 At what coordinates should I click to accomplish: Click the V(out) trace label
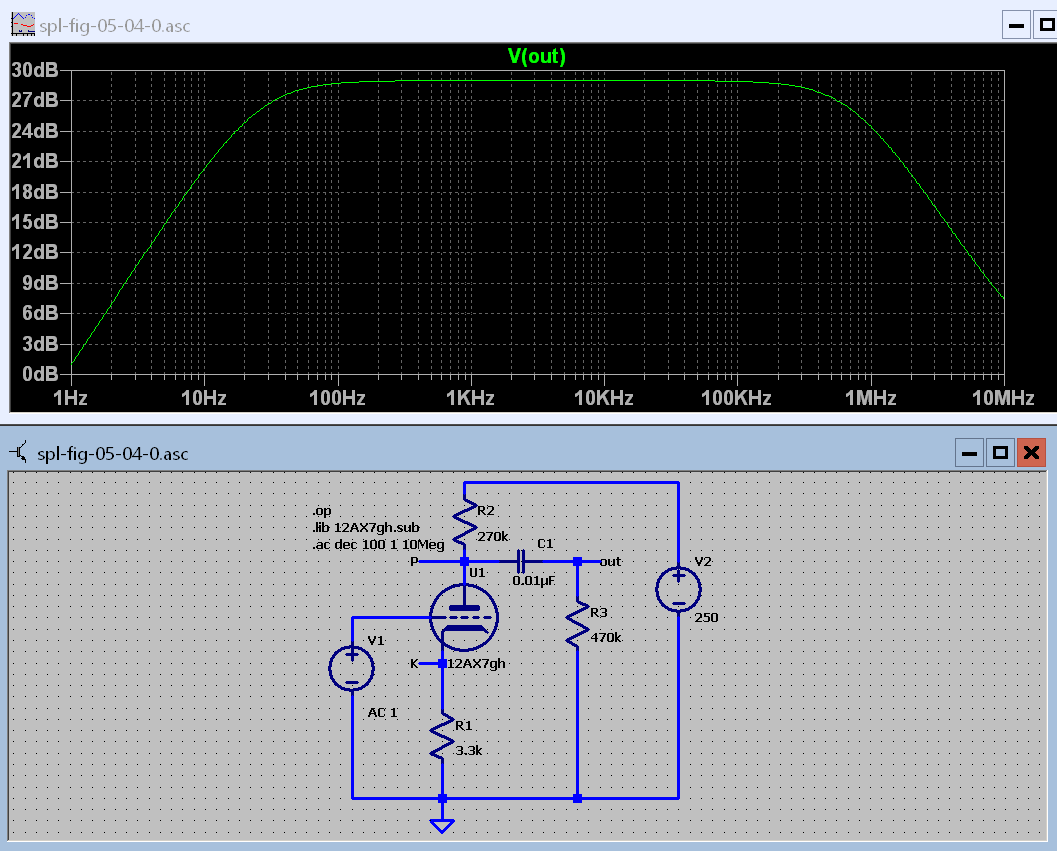tap(537, 57)
